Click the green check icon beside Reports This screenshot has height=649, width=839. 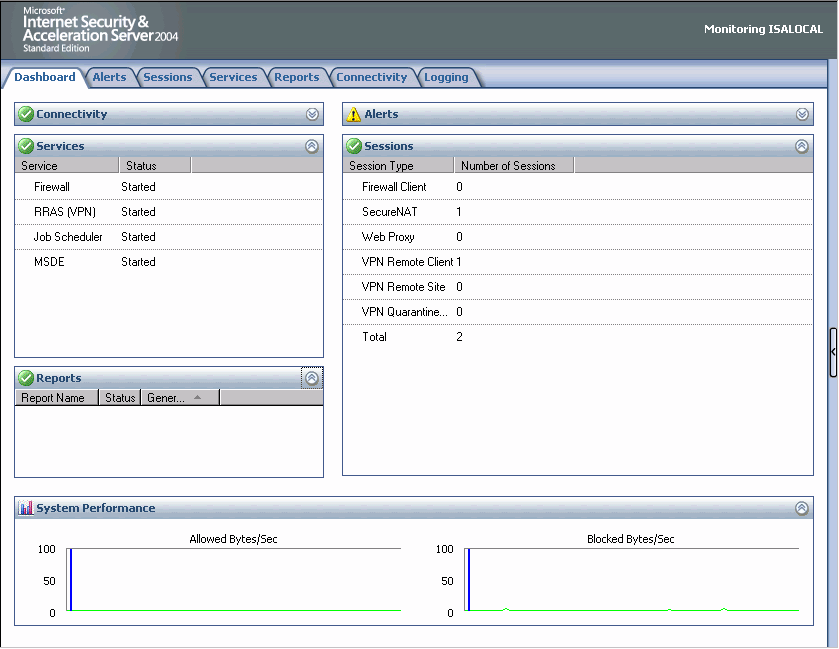[26, 379]
